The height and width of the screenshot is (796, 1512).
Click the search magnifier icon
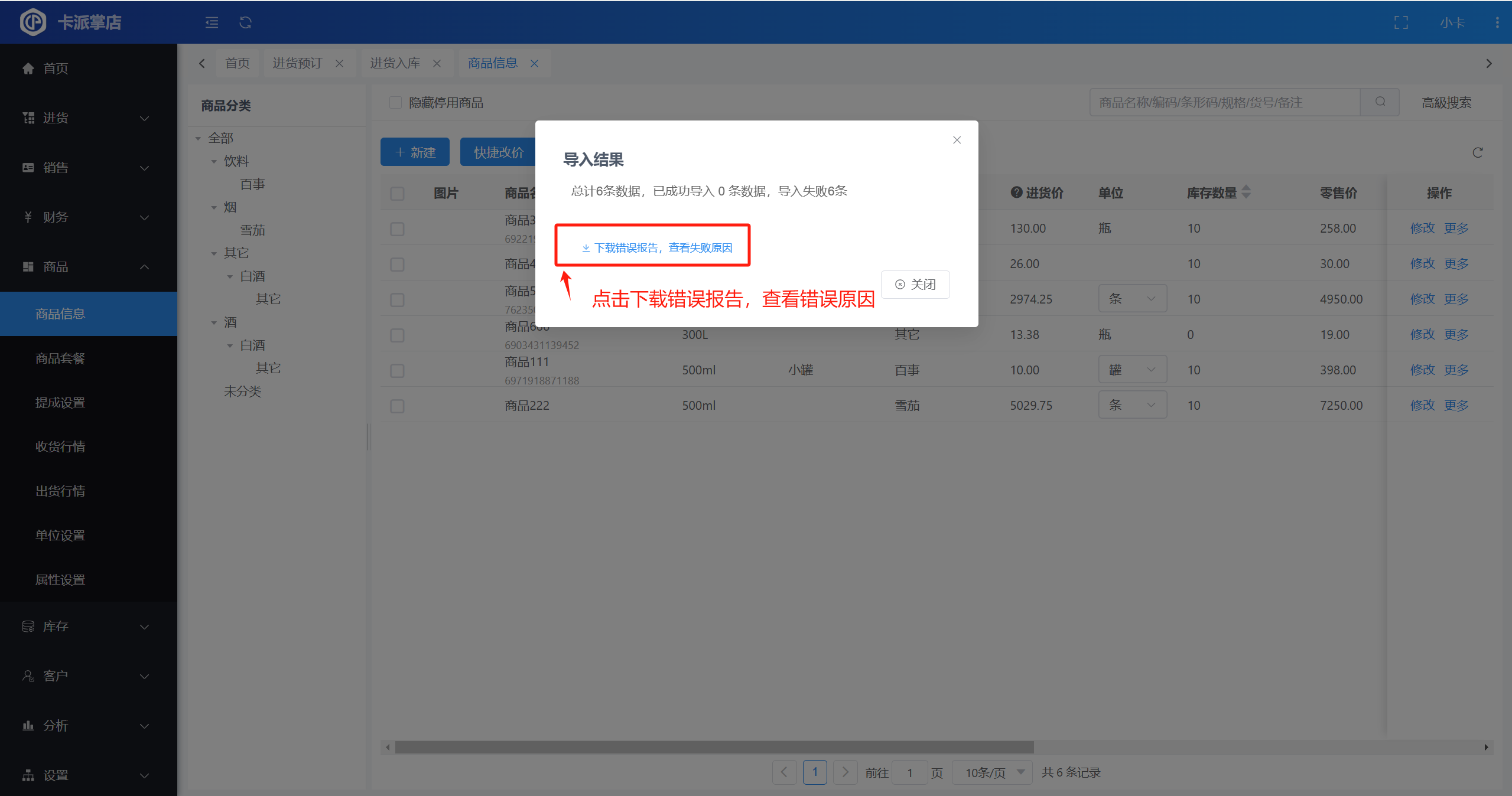(1380, 102)
